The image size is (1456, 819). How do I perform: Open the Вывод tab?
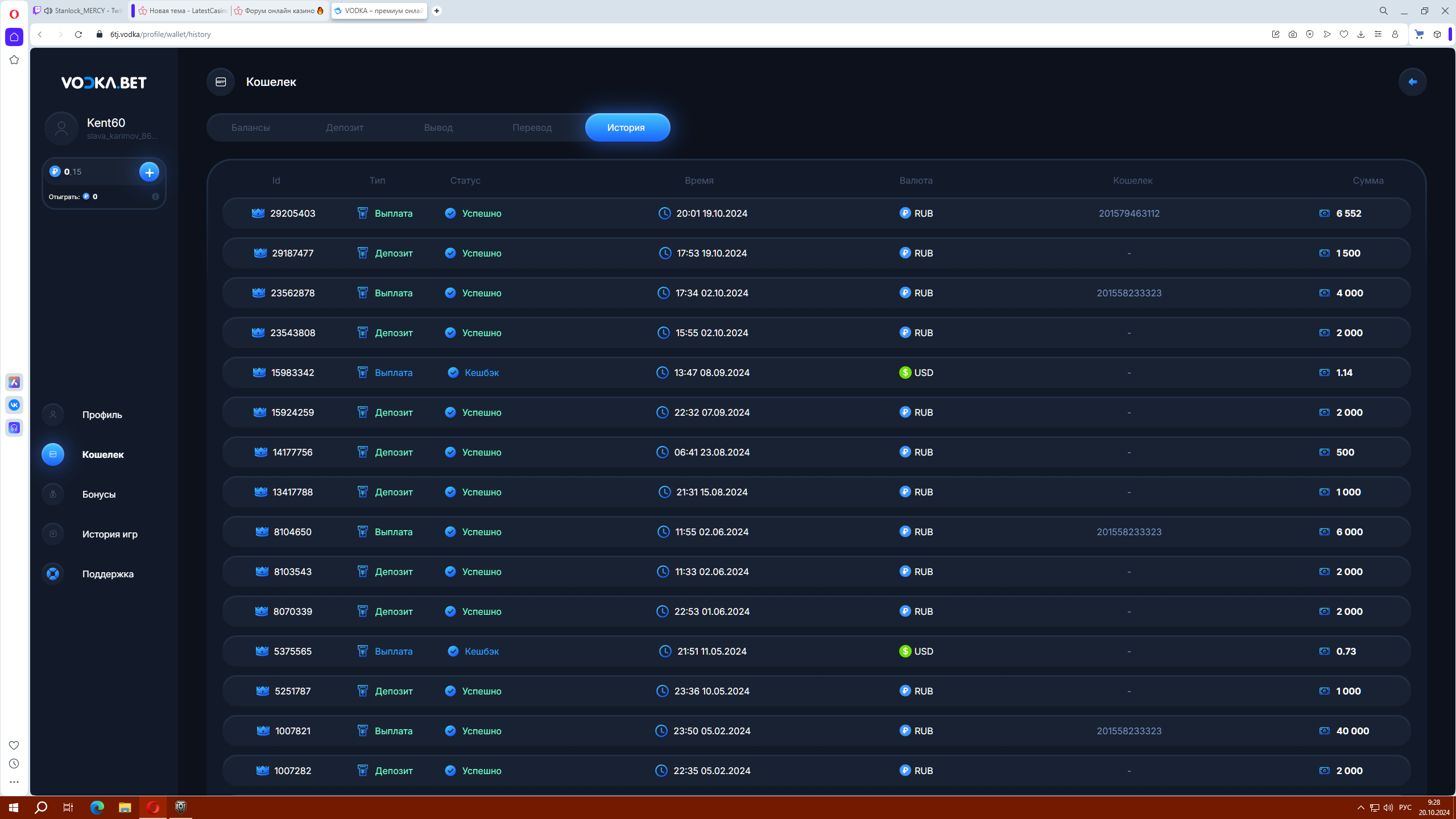(x=438, y=127)
